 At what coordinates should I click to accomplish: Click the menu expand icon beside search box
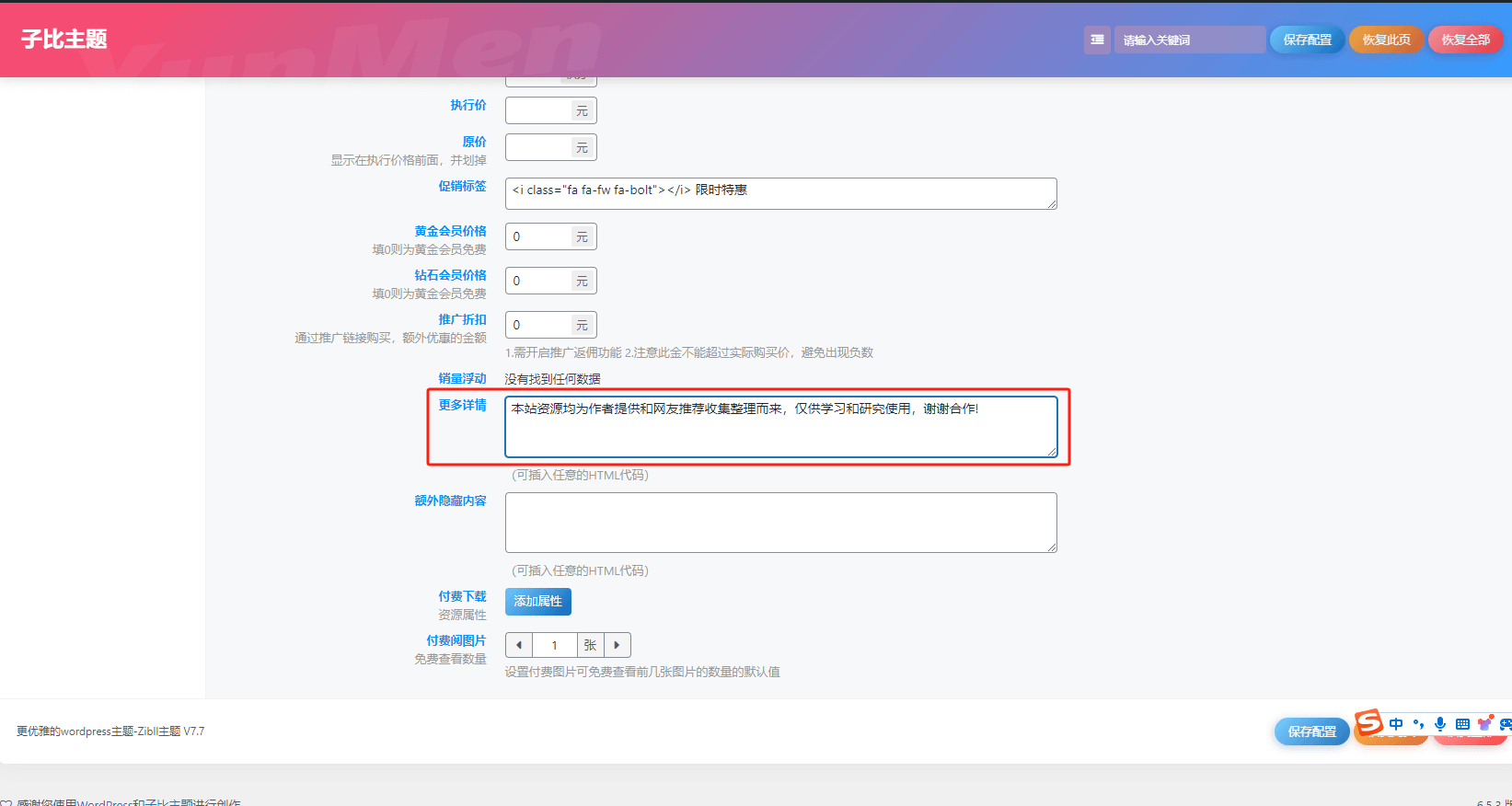[1097, 40]
